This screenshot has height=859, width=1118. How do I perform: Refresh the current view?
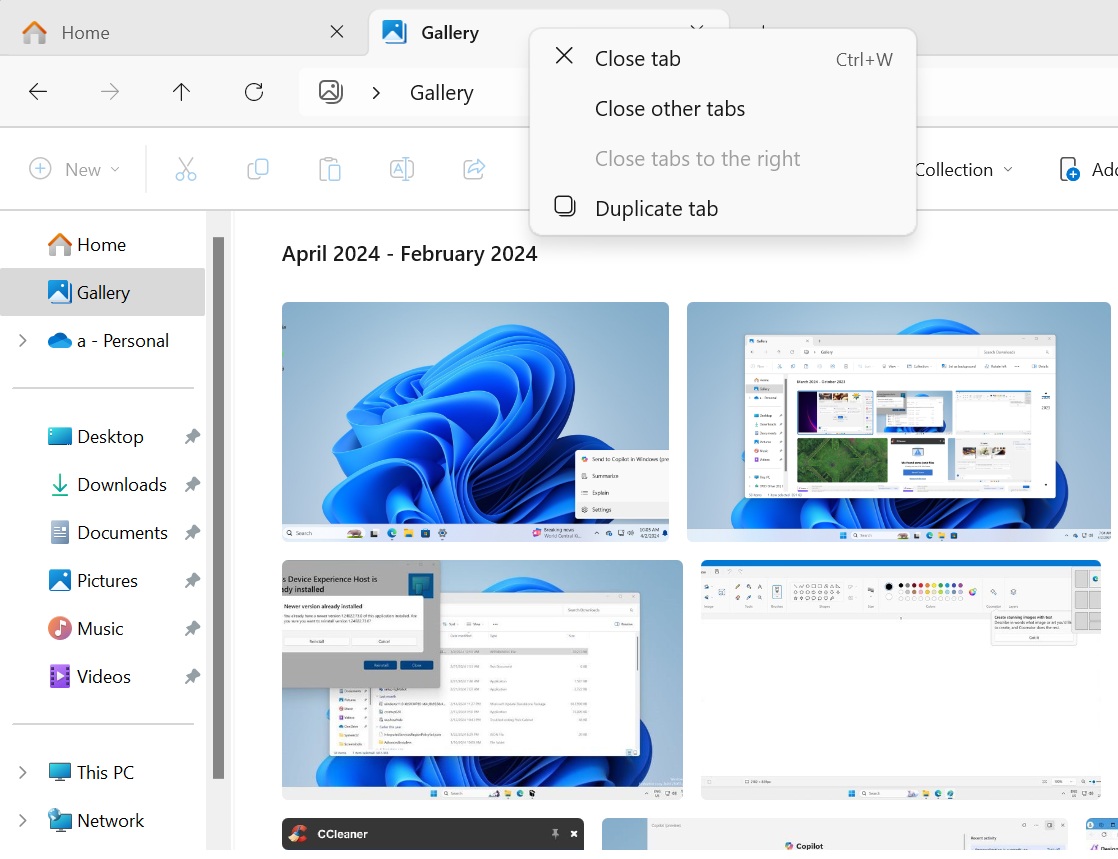[253, 92]
